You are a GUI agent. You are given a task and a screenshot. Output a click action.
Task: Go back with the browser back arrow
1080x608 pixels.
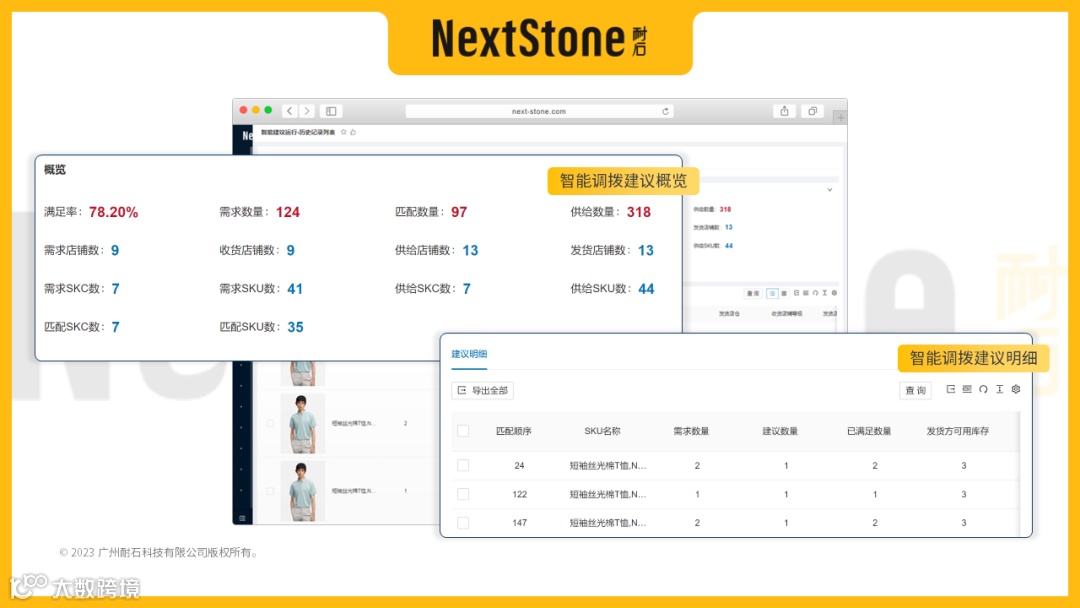click(x=290, y=111)
